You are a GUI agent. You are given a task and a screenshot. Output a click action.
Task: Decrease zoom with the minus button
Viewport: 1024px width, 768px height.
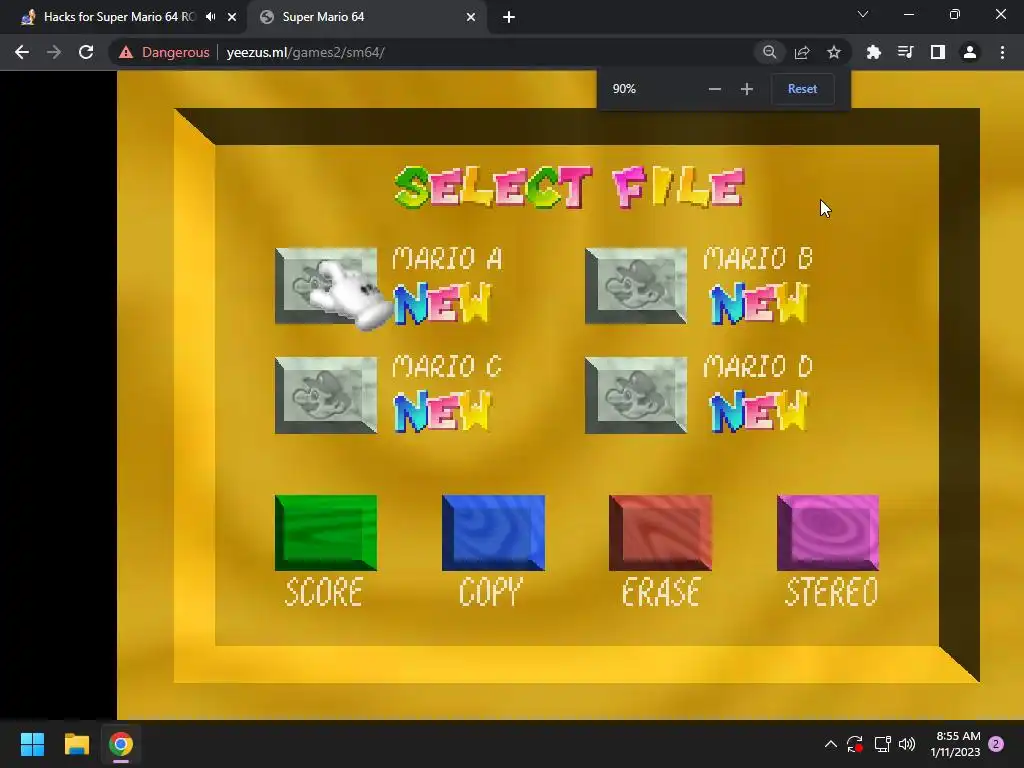(714, 89)
